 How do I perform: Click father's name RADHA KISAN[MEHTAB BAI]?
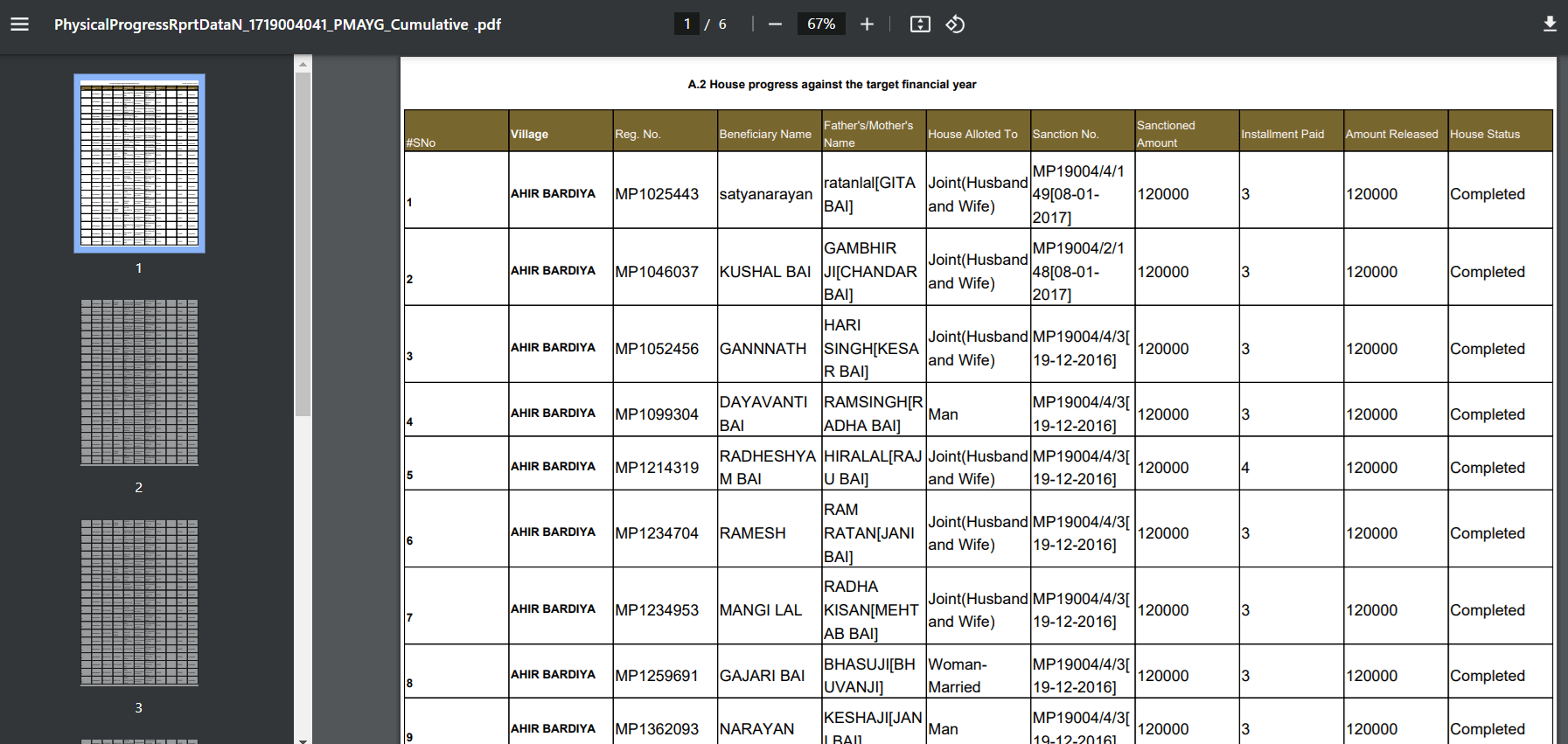tap(871, 609)
